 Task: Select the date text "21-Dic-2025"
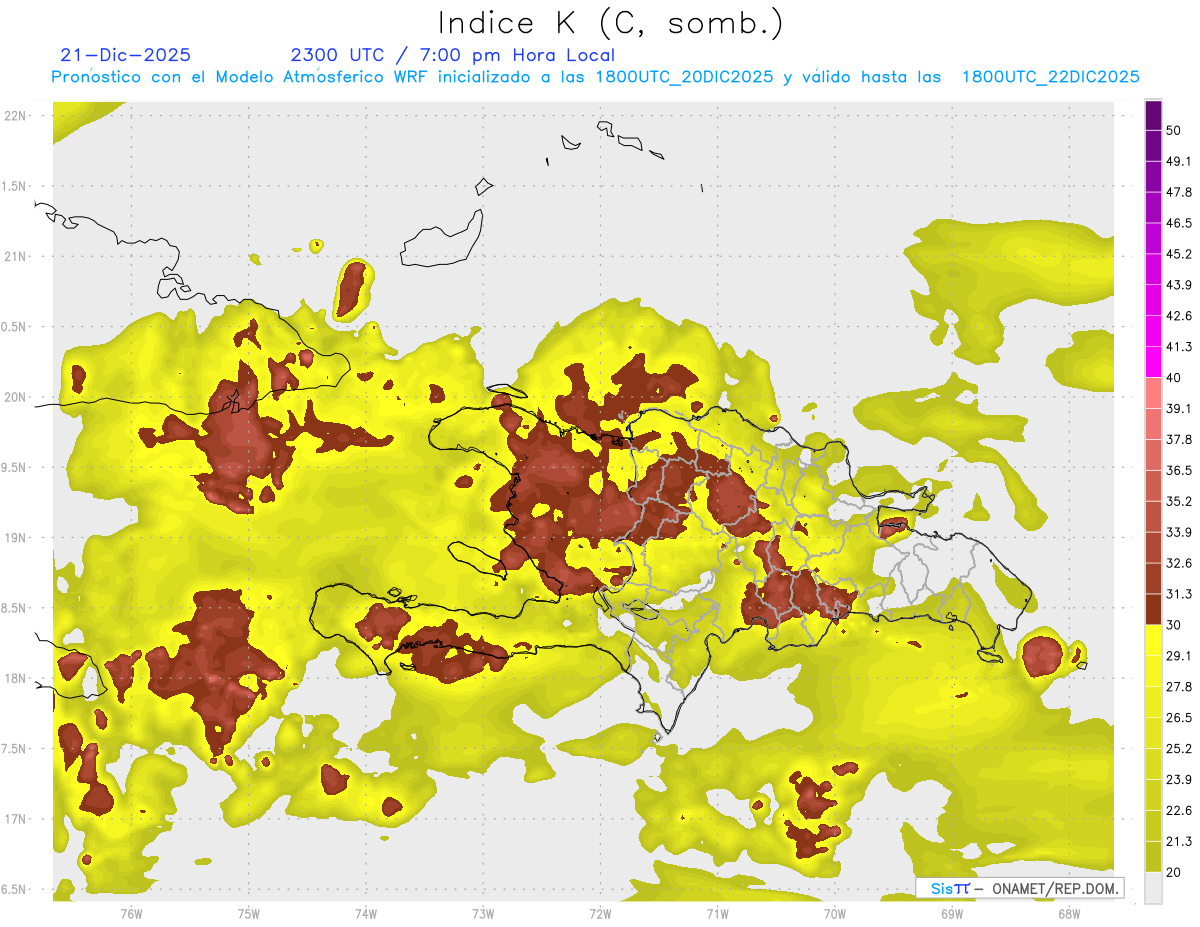tap(125, 55)
